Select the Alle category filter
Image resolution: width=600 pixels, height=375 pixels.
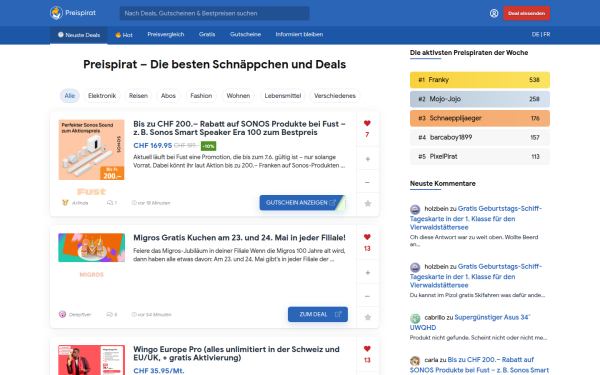point(70,96)
